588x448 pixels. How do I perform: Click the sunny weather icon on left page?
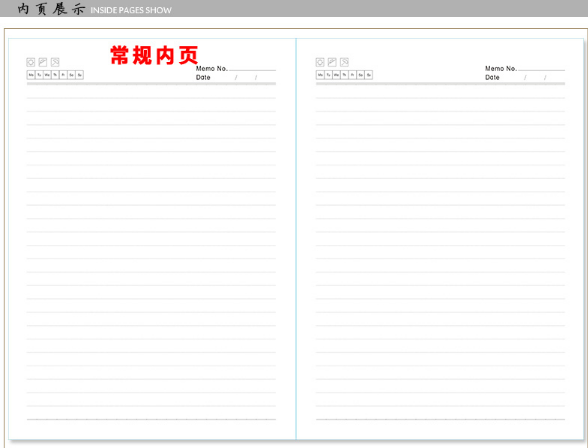30,62
